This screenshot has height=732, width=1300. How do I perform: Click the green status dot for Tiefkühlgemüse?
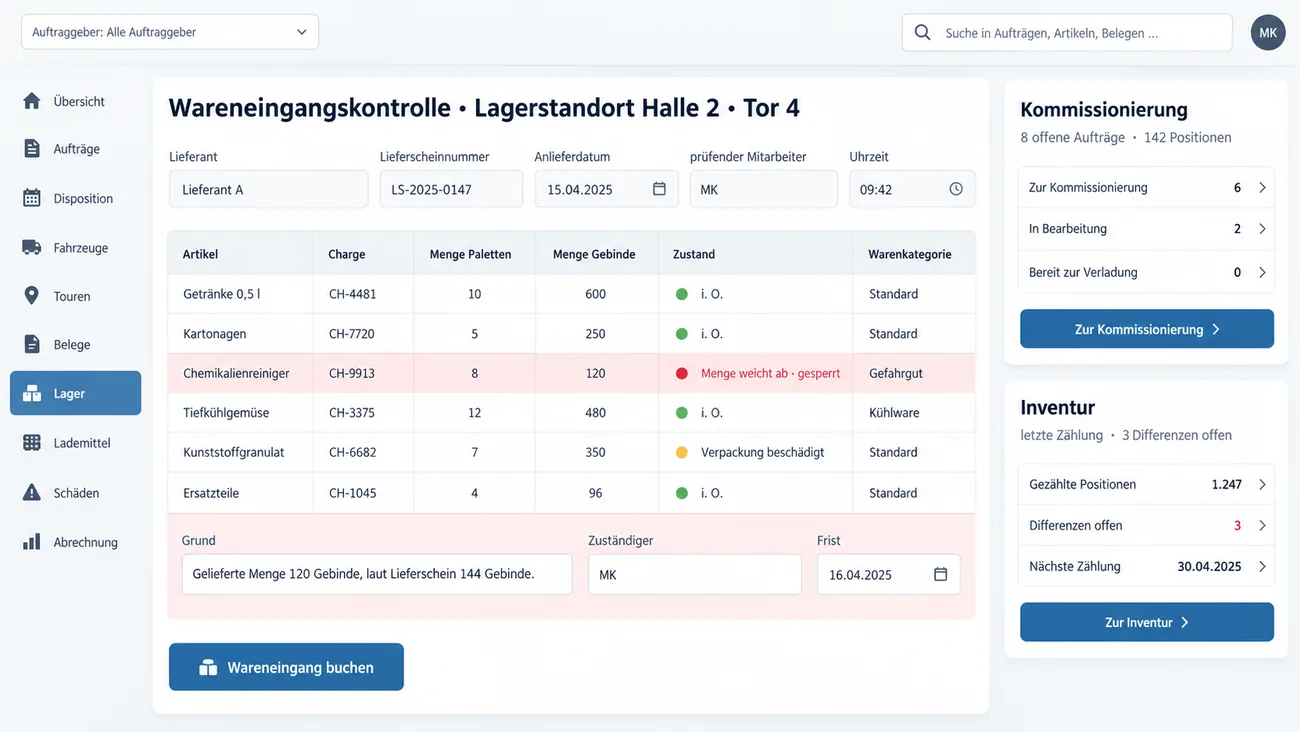click(x=682, y=412)
